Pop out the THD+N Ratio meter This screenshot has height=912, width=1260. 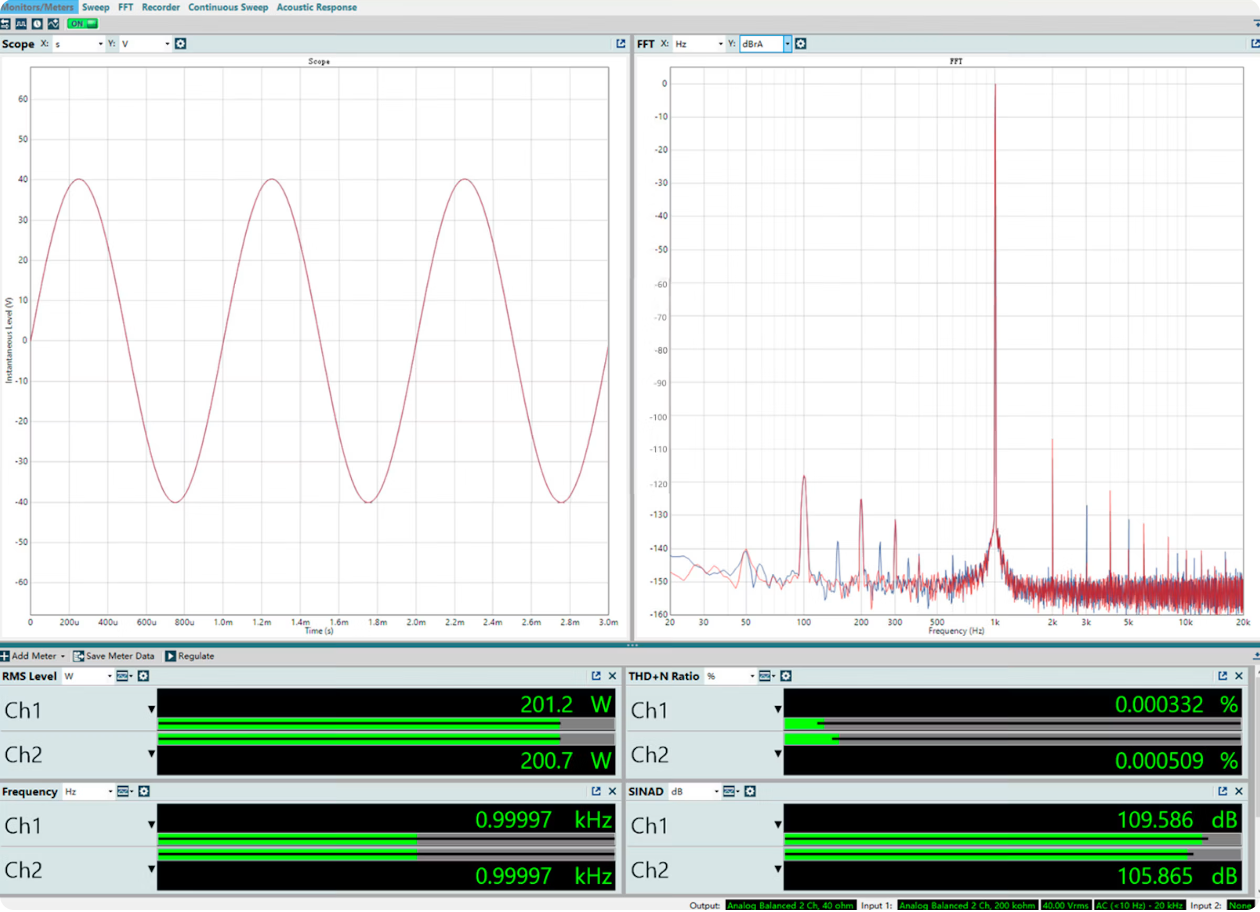[1222, 676]
